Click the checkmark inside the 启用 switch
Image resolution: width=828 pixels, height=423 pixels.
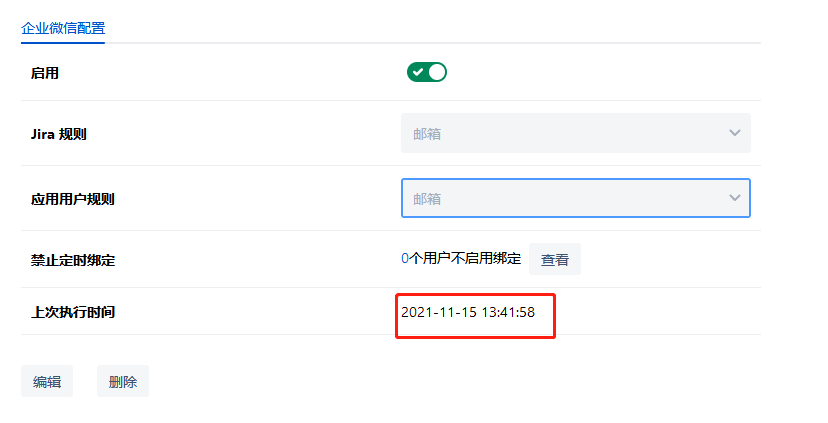tap(417, 72)
